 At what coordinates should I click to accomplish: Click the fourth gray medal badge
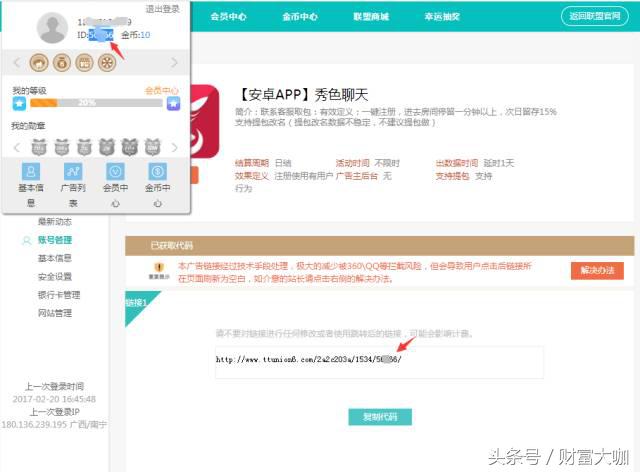107,147
